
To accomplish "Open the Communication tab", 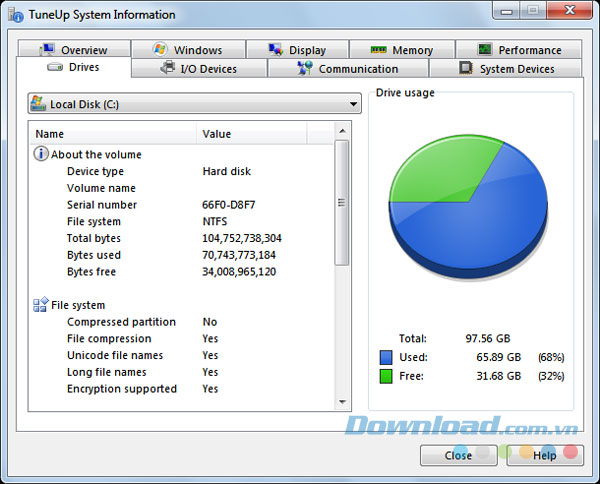I will click(348, 69).
